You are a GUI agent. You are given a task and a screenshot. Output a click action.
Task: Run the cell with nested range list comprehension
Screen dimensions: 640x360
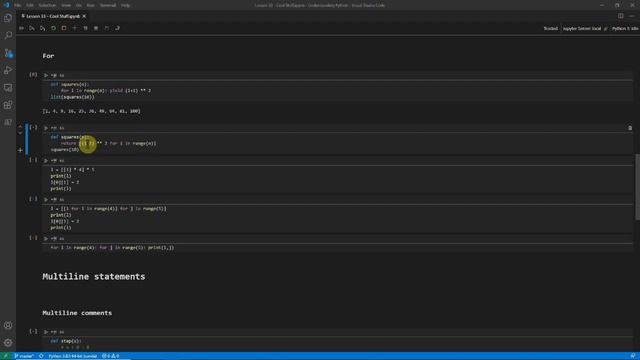point(46,199)
